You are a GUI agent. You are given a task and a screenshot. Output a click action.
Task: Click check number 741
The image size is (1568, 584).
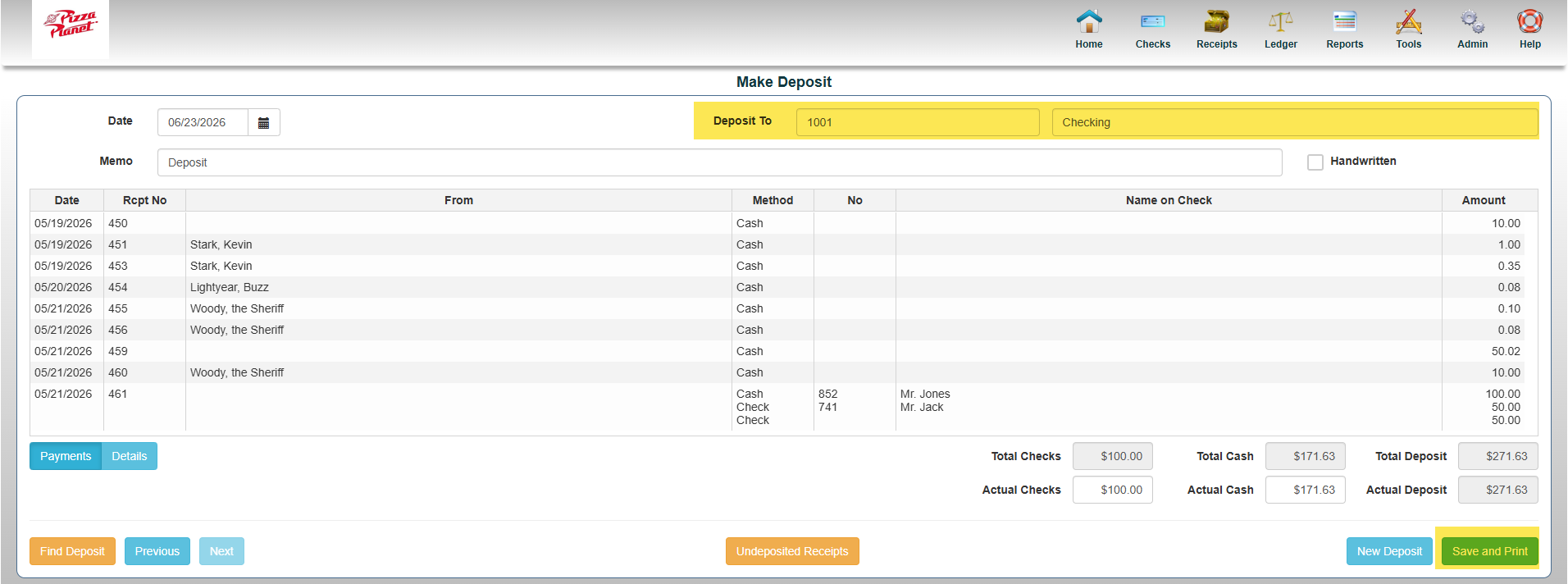point(828,407)
